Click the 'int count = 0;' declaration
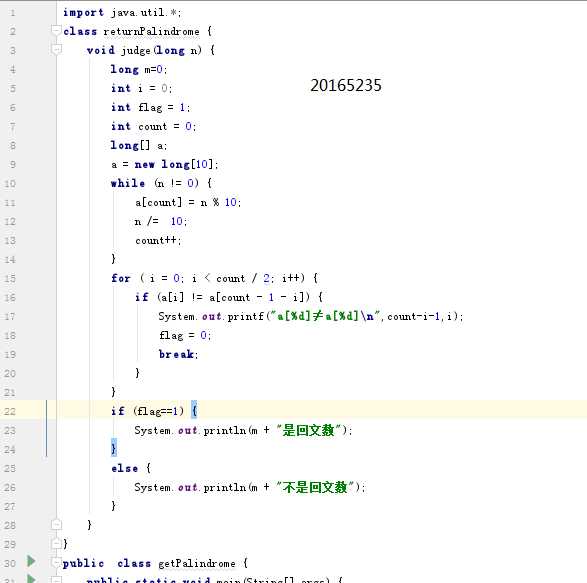The width and height of the screenshot is (587, 583). tap(153, 127)
